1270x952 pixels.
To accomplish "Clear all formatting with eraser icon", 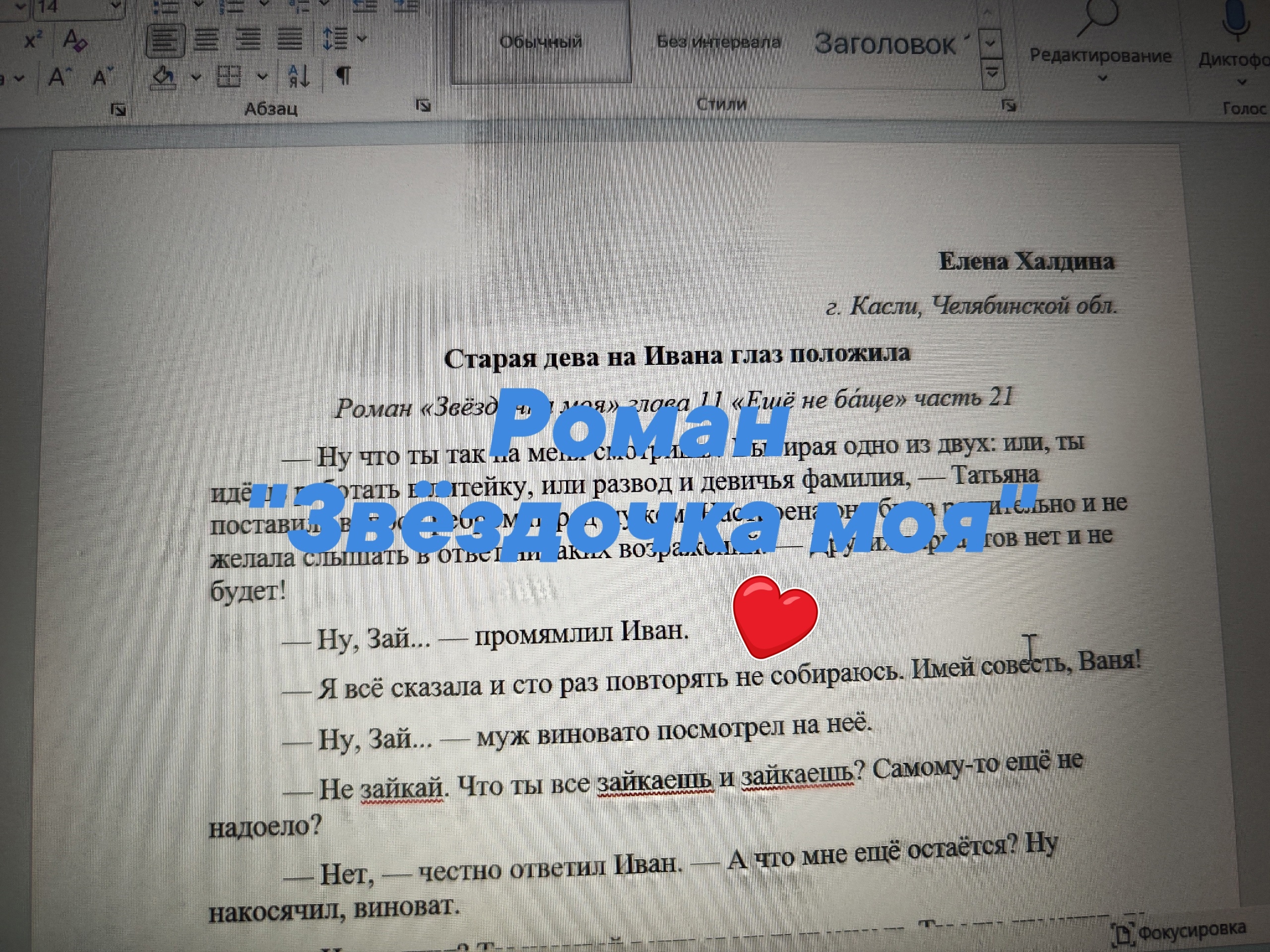I will click(x=75, y=41).
